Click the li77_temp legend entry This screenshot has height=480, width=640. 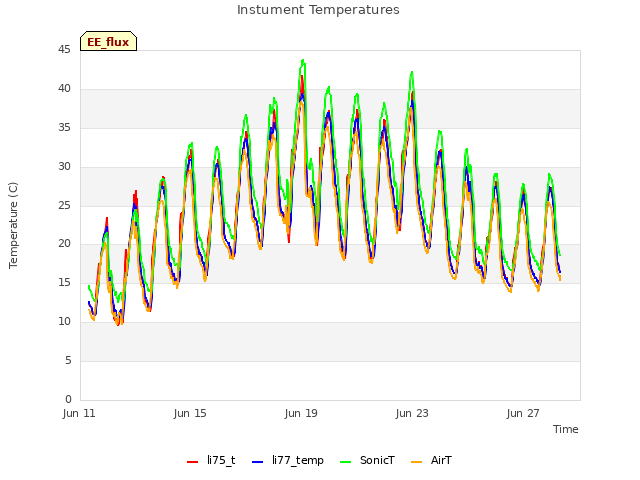(288, 461)
